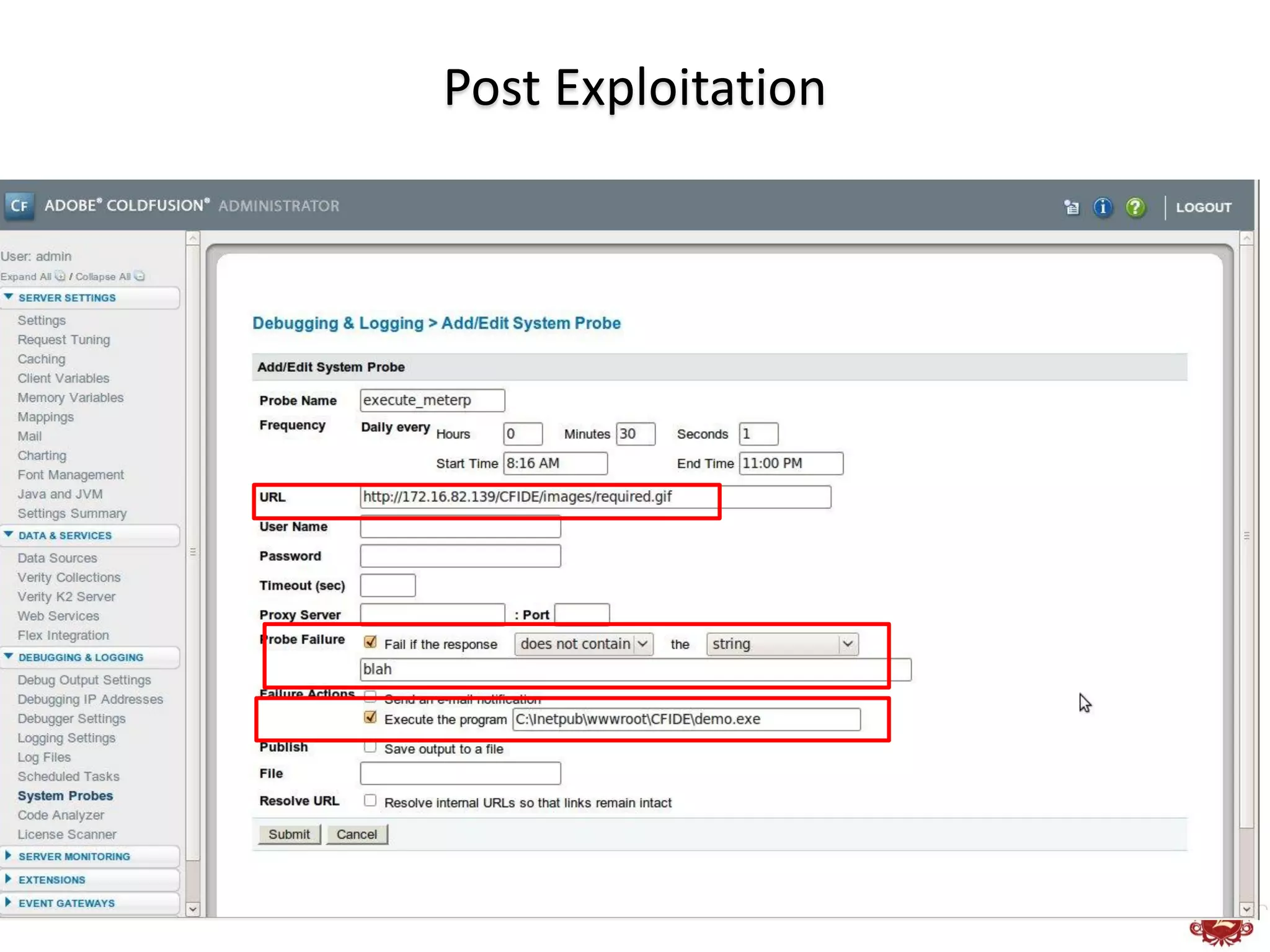The height and width of the screenshot is (952, 1270).
Task: Toggle the Execute the program checkbox
Action: tap(370, 717)
